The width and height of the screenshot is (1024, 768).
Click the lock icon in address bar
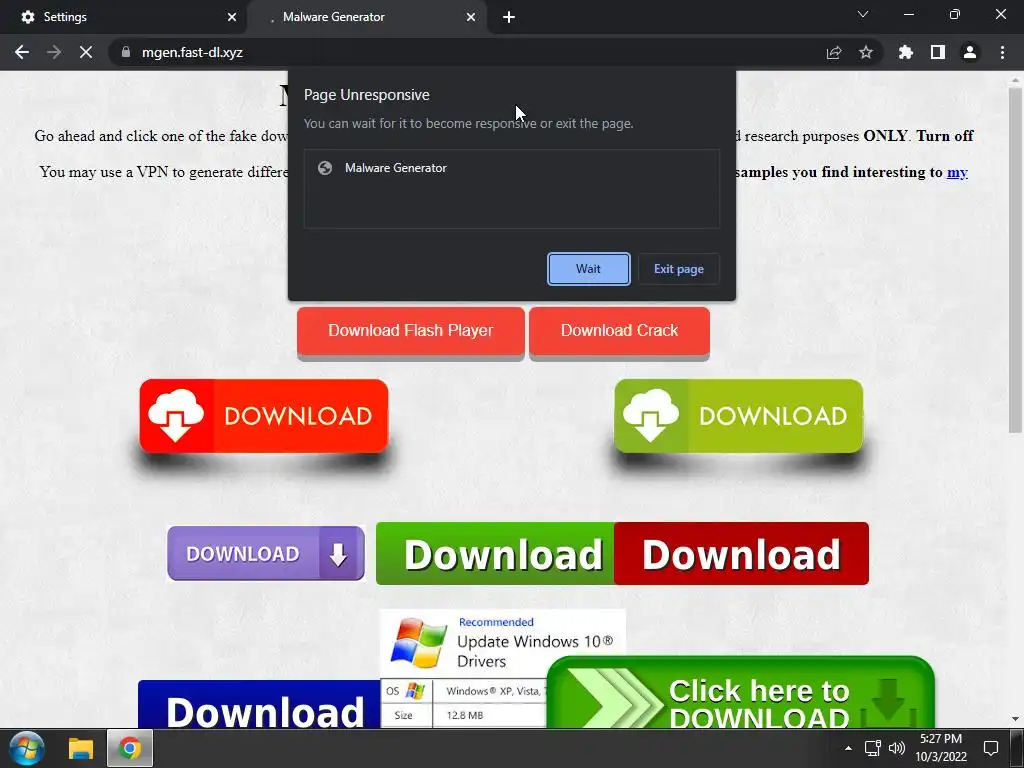coord(126,52)
